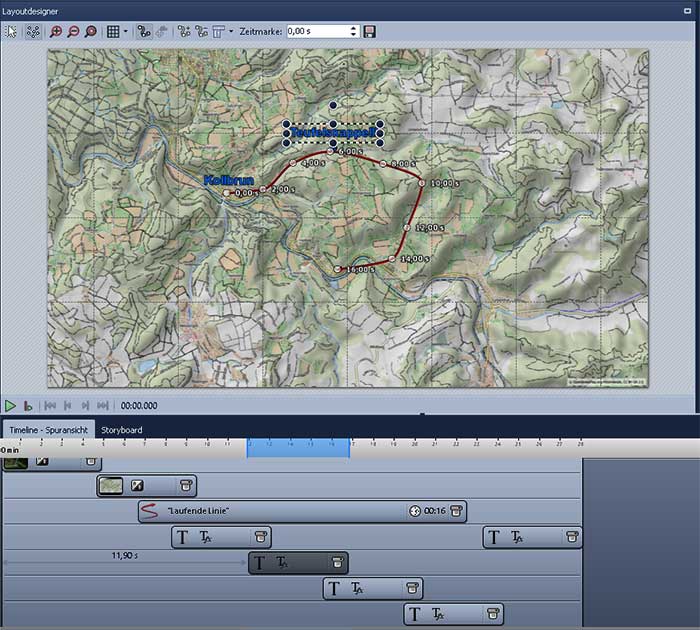Toggle the linked motion path button

(143, 31)
